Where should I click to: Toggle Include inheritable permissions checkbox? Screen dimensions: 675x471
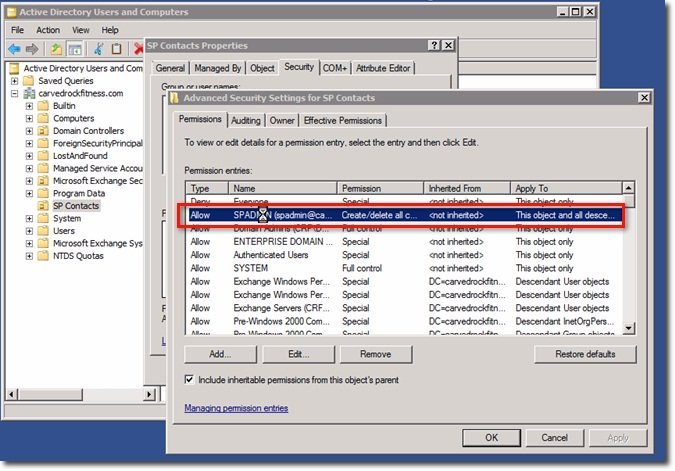click(x=189, y=379)
